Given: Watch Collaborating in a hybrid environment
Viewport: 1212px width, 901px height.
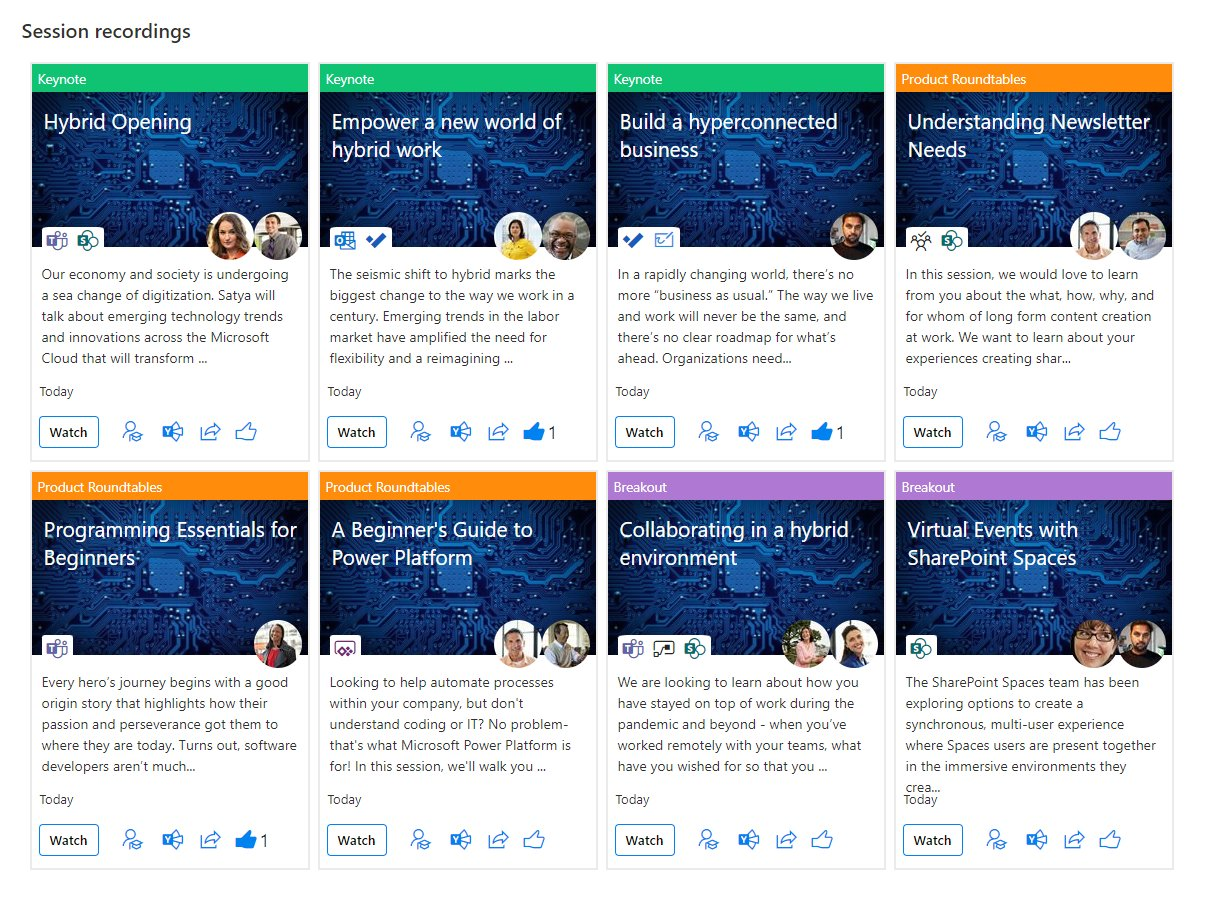Looking at the screenshot, I should coord(645,840).
